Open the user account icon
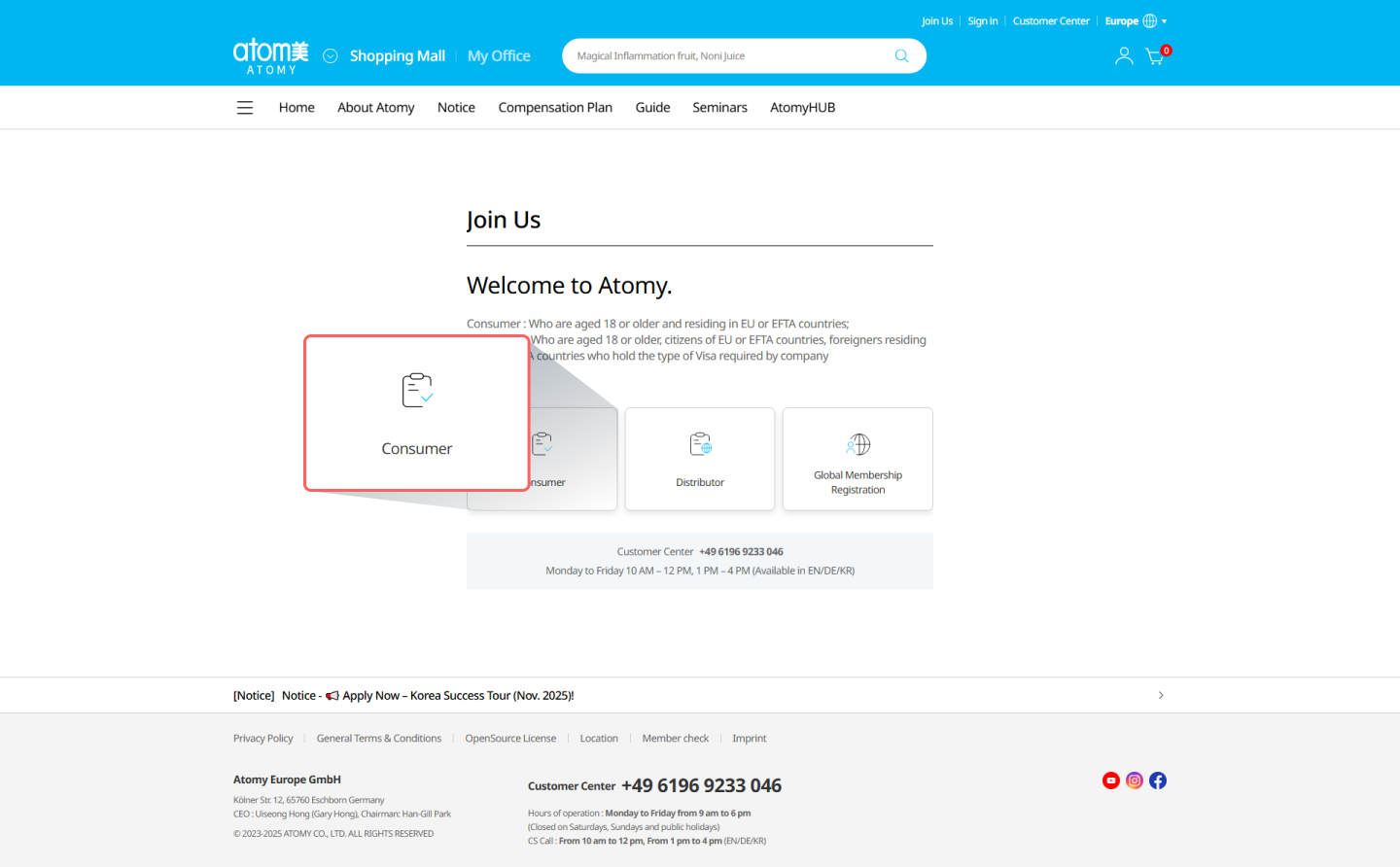The image size is (1400, 867). point(1124,56)
